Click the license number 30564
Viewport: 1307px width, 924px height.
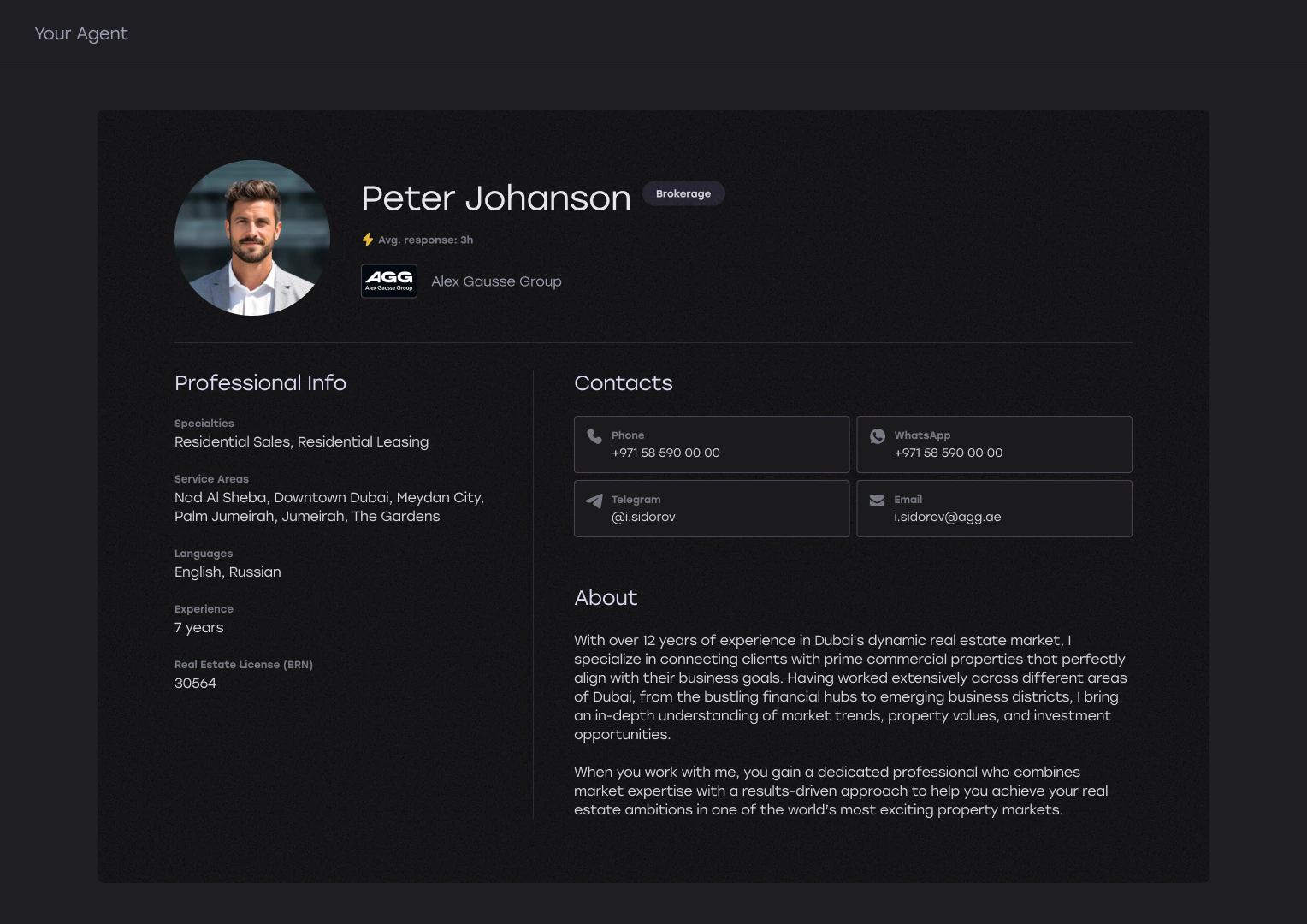coord(195,683)
